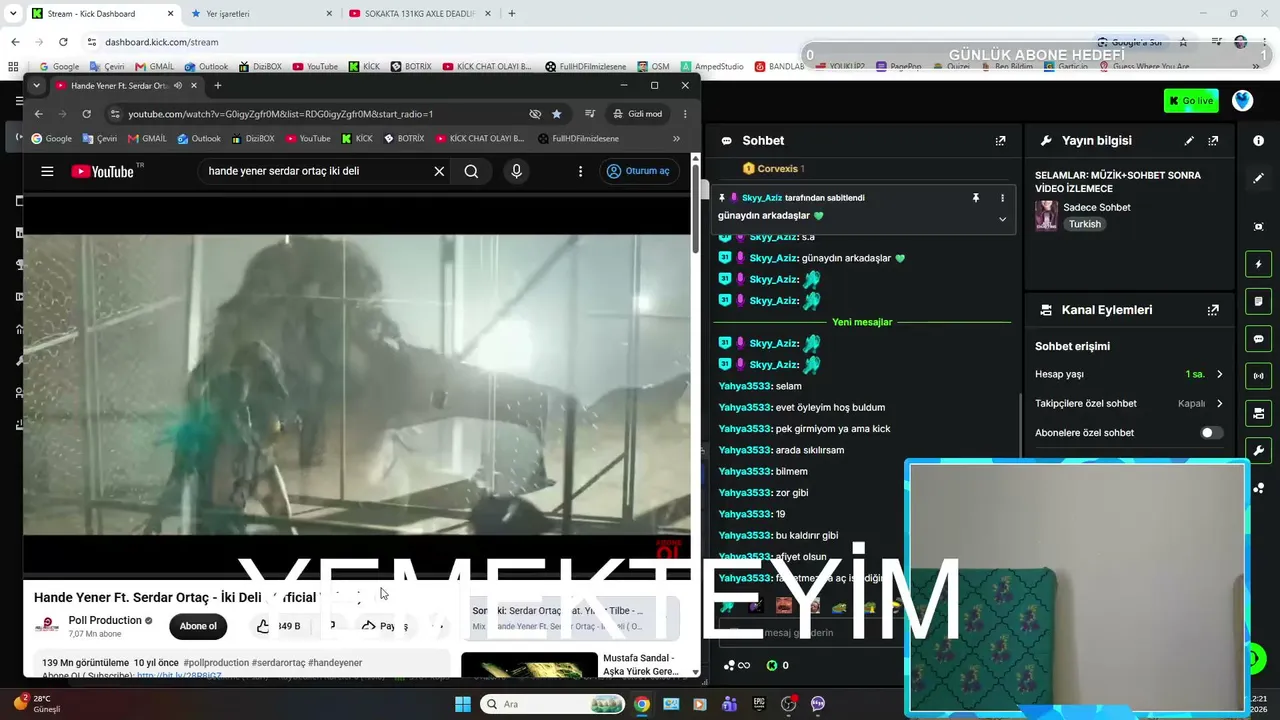
Task: Open the pinned message three-dot options
Action: (1002, 198)
